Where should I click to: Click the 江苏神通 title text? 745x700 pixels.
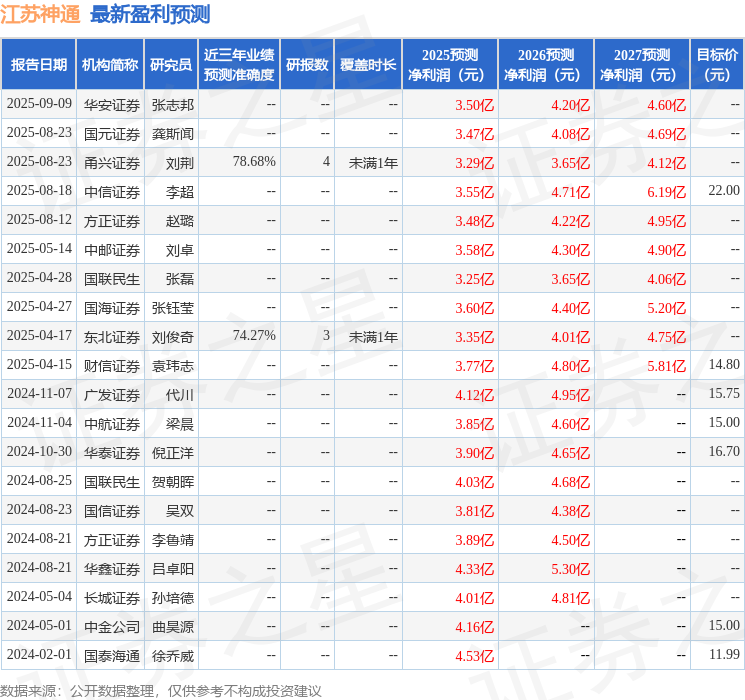[x=40, y=14]
